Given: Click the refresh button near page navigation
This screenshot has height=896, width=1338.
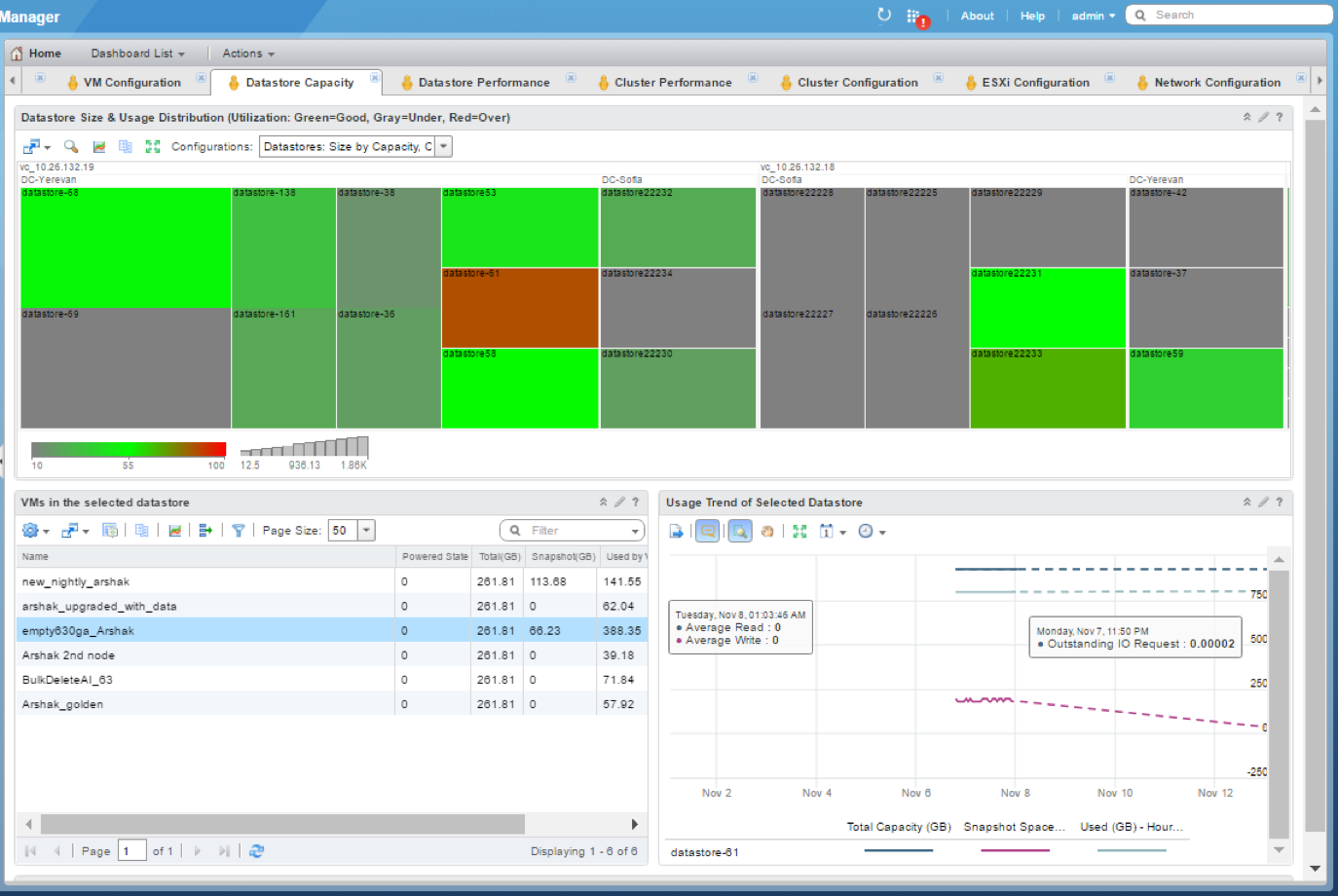Looking at the screenshot, I should pyautogui.click(x=256, y=850).
